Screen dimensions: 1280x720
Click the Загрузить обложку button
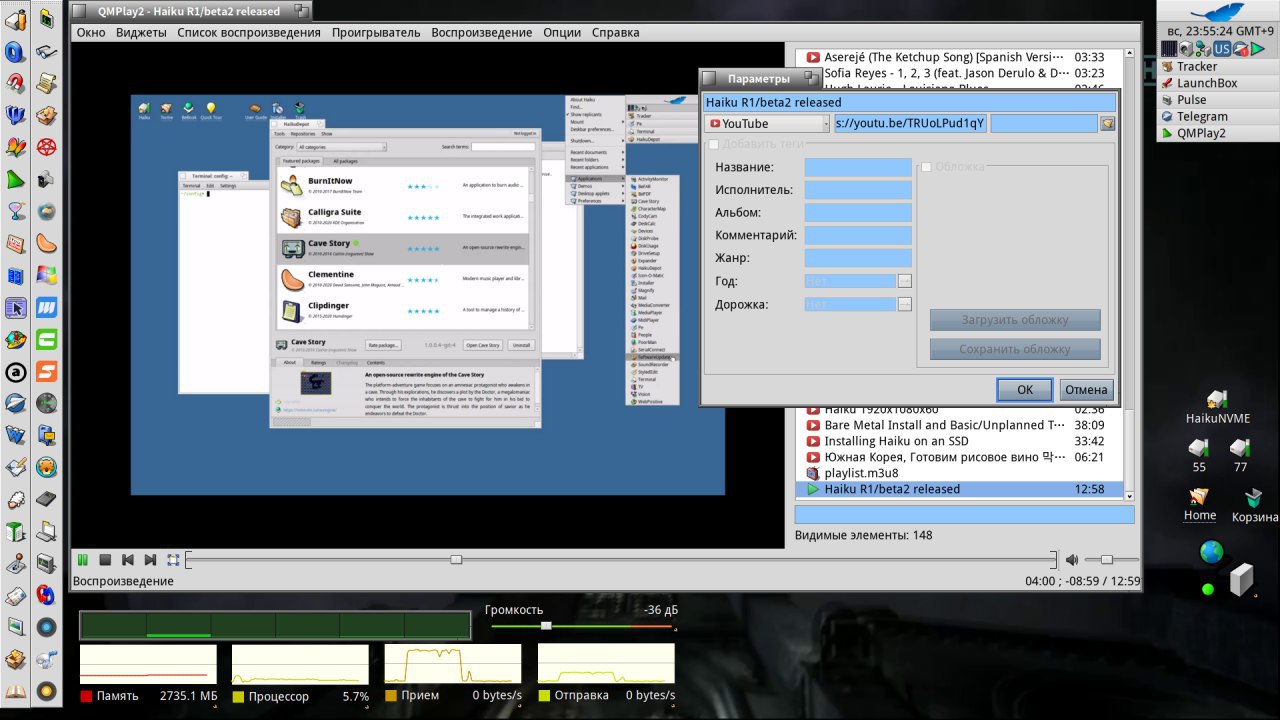[x=1015, y=320]
